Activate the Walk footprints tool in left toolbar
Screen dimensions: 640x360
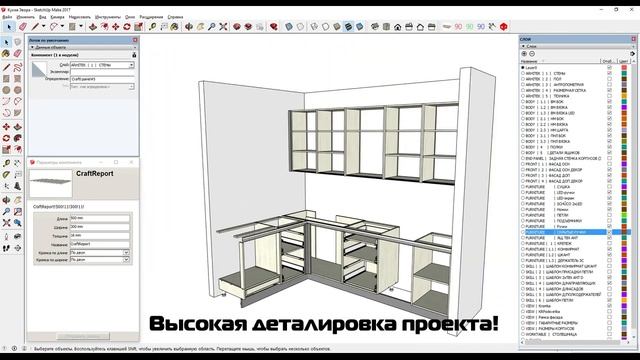click(x=6, y=248)
